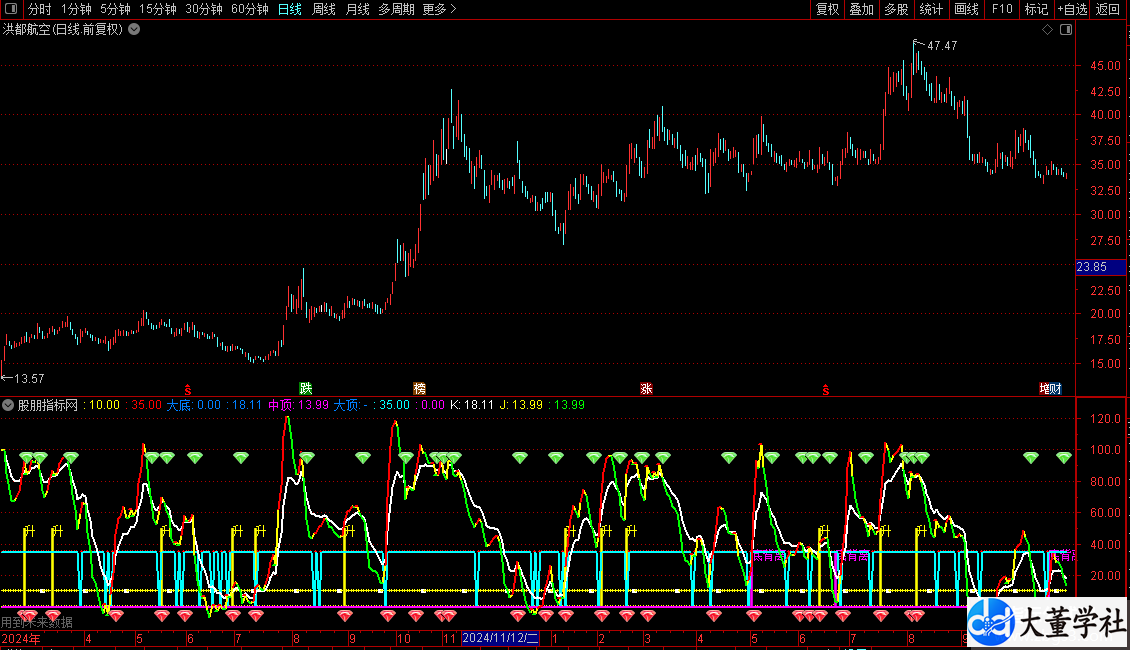This screenshot has width=1130, height=650.
Task: Click the 10 month marker on the date axis
Action: point(404,638)
